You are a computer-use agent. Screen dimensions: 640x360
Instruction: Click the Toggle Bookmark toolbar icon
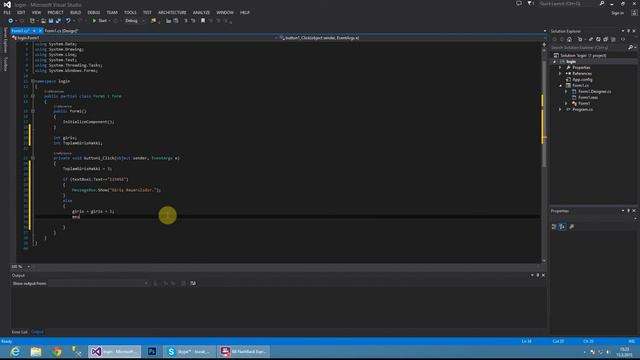(203, 21)
